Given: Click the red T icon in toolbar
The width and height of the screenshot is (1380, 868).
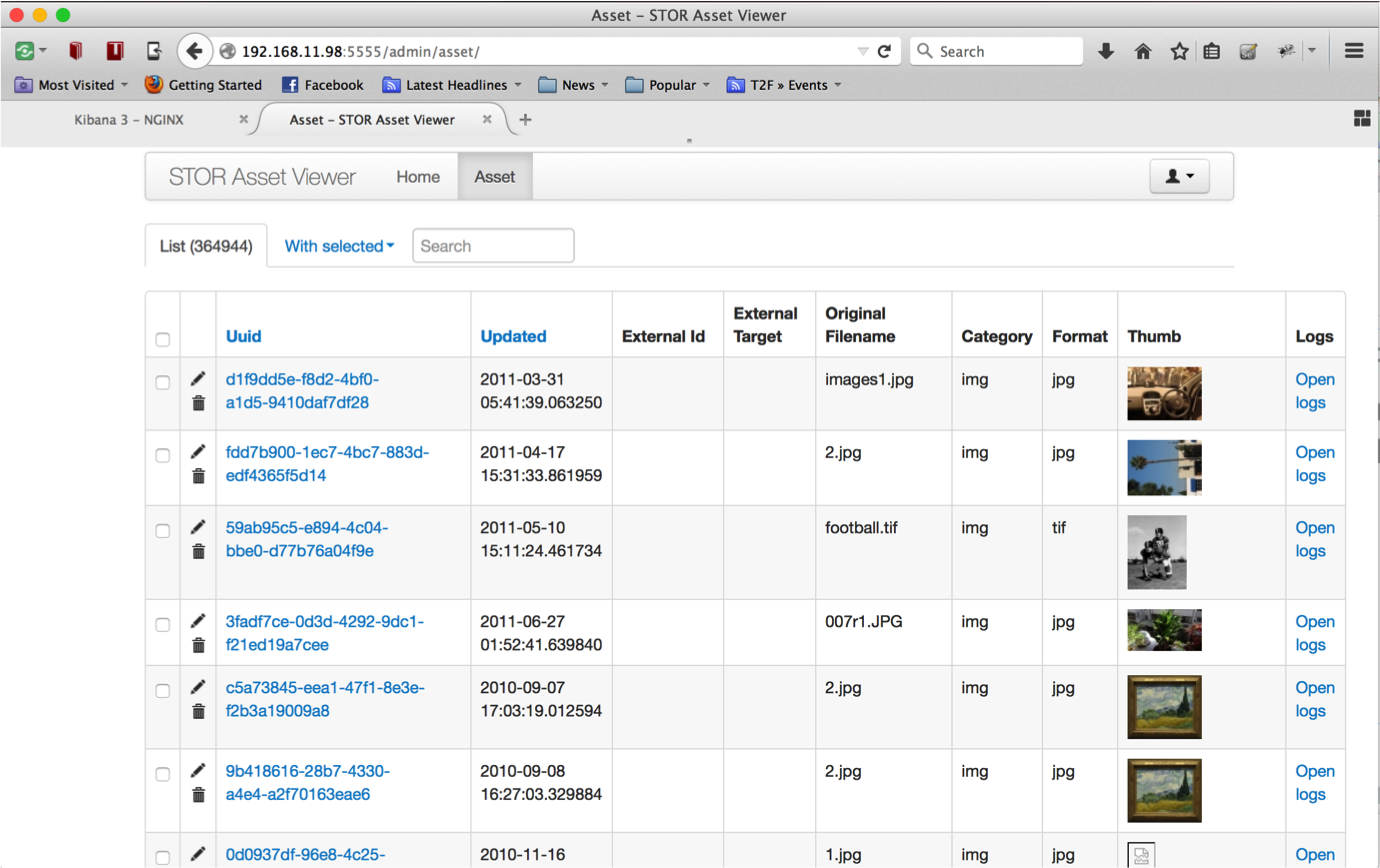Looking at the screenshot, I should point(115,51).
